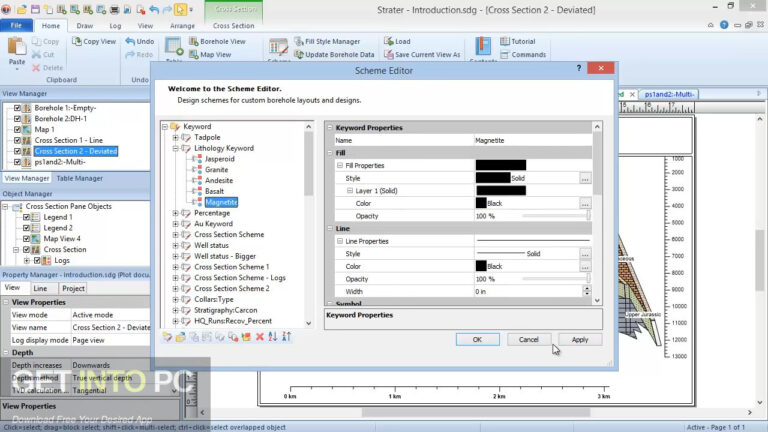Open Borehole View from the ribbon
768x432 pixels.
tap(217, 42)
